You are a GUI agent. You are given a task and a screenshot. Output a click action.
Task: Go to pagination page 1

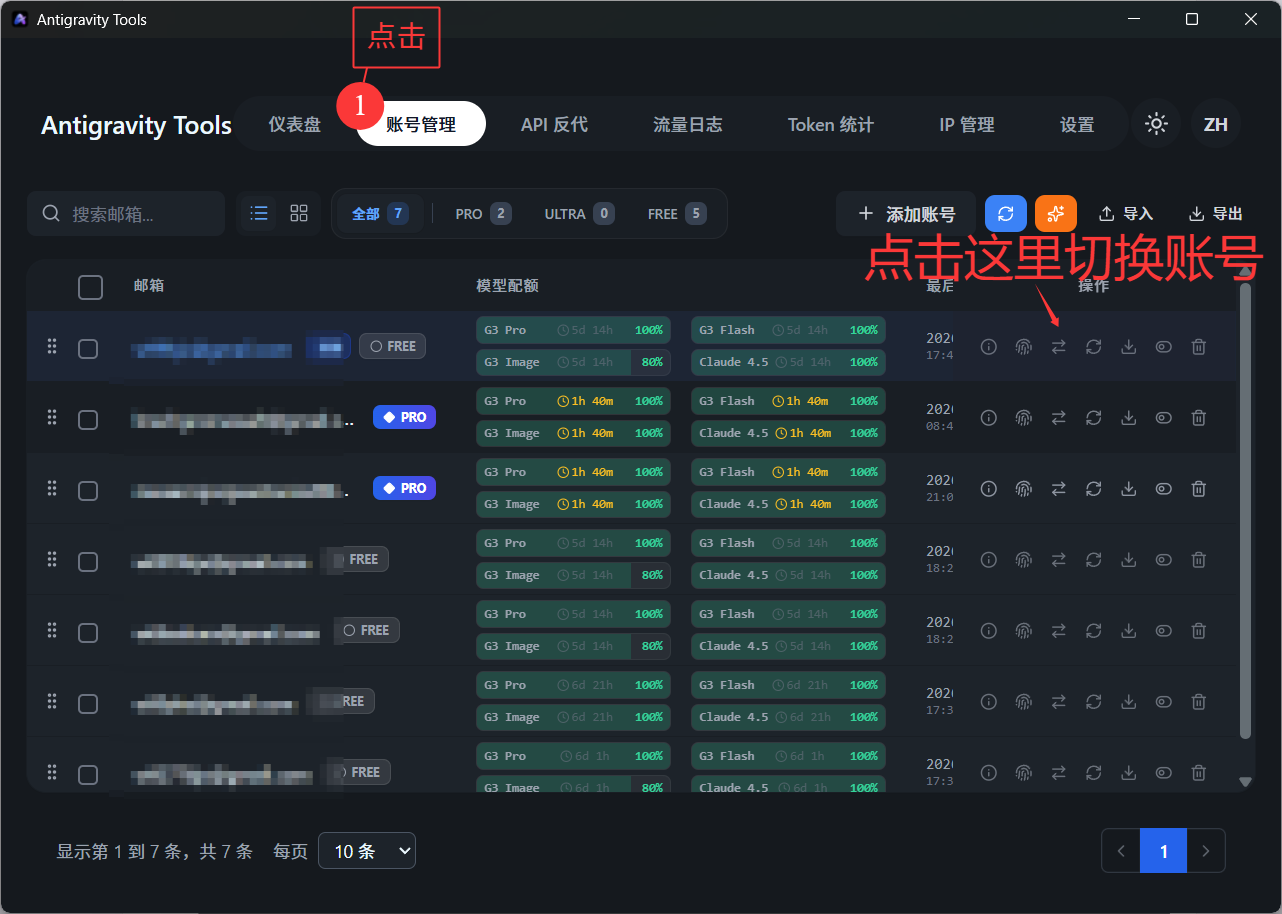pos(1164,851)
